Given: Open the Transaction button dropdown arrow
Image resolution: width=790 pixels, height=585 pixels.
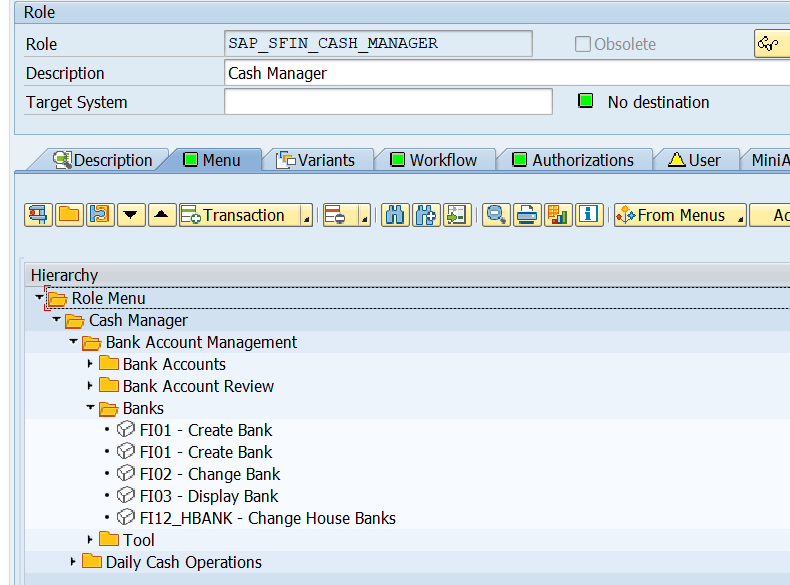Looking at the screenshot, I should 306,216.
